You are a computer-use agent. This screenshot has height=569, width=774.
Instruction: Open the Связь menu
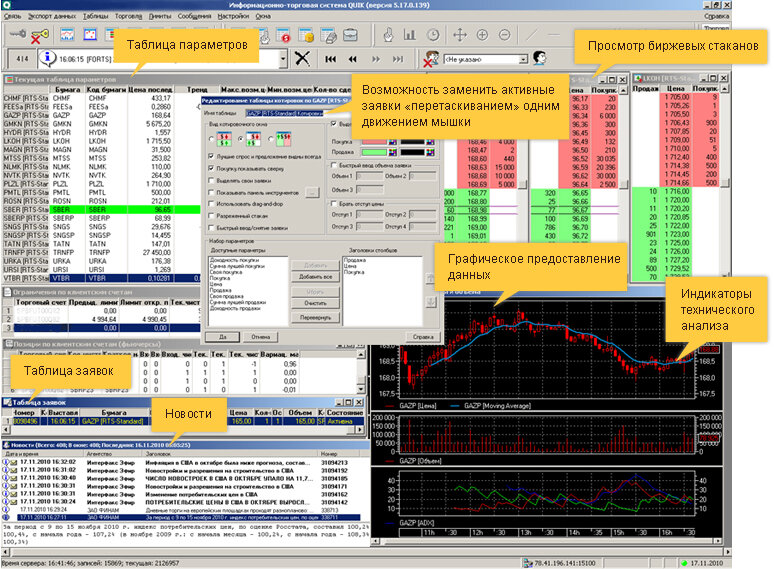click(x=13, y=16)
